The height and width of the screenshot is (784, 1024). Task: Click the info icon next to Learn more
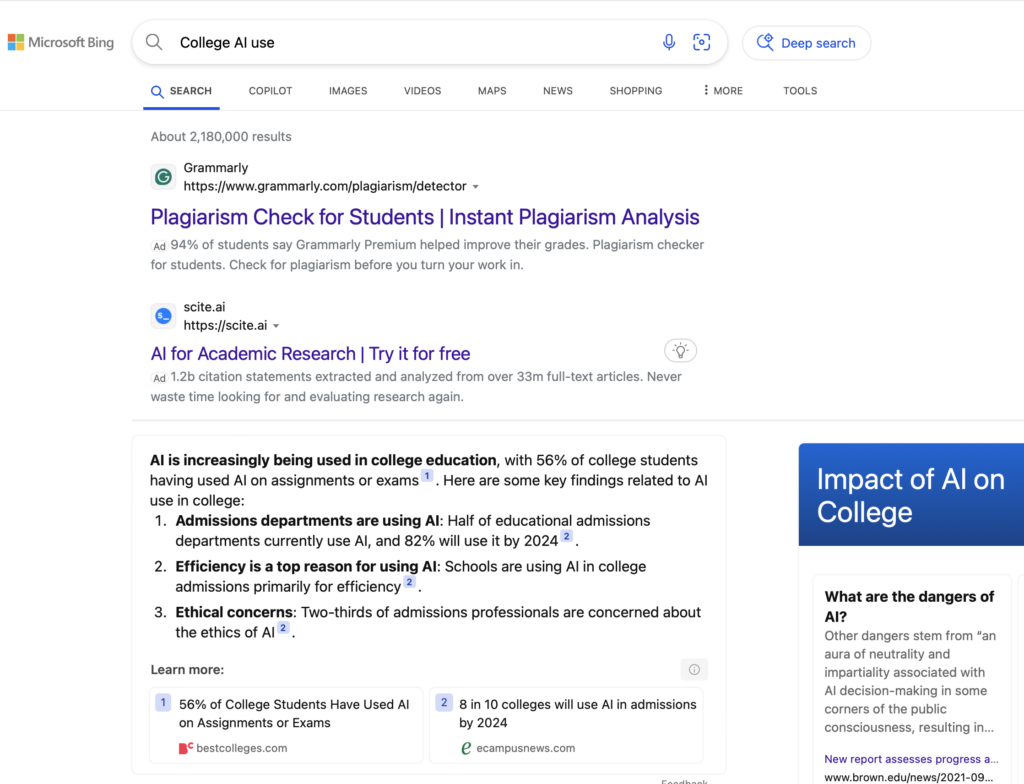click(694, 670)
